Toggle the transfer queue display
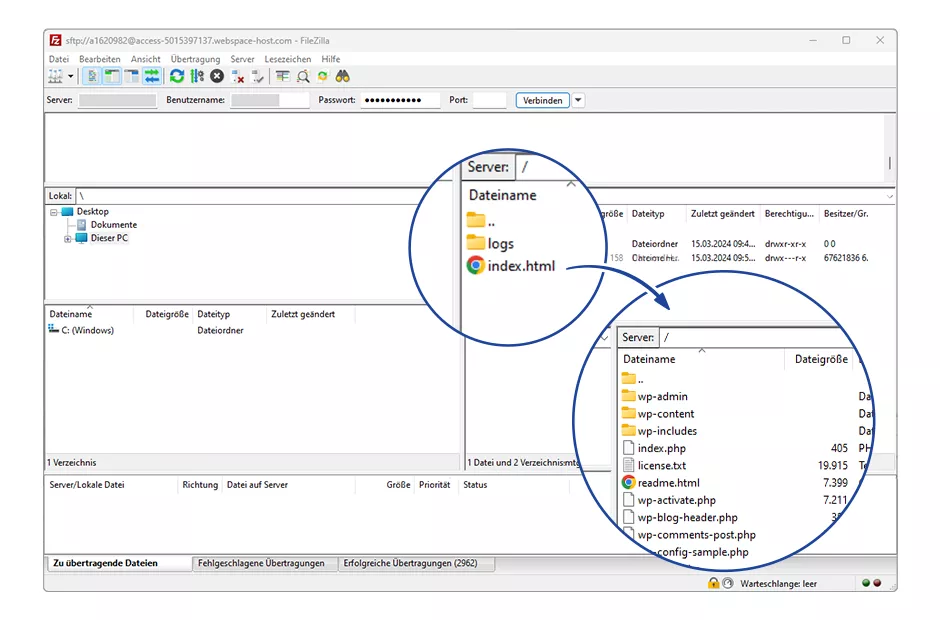The image size is (940, 620). (152, 76)
